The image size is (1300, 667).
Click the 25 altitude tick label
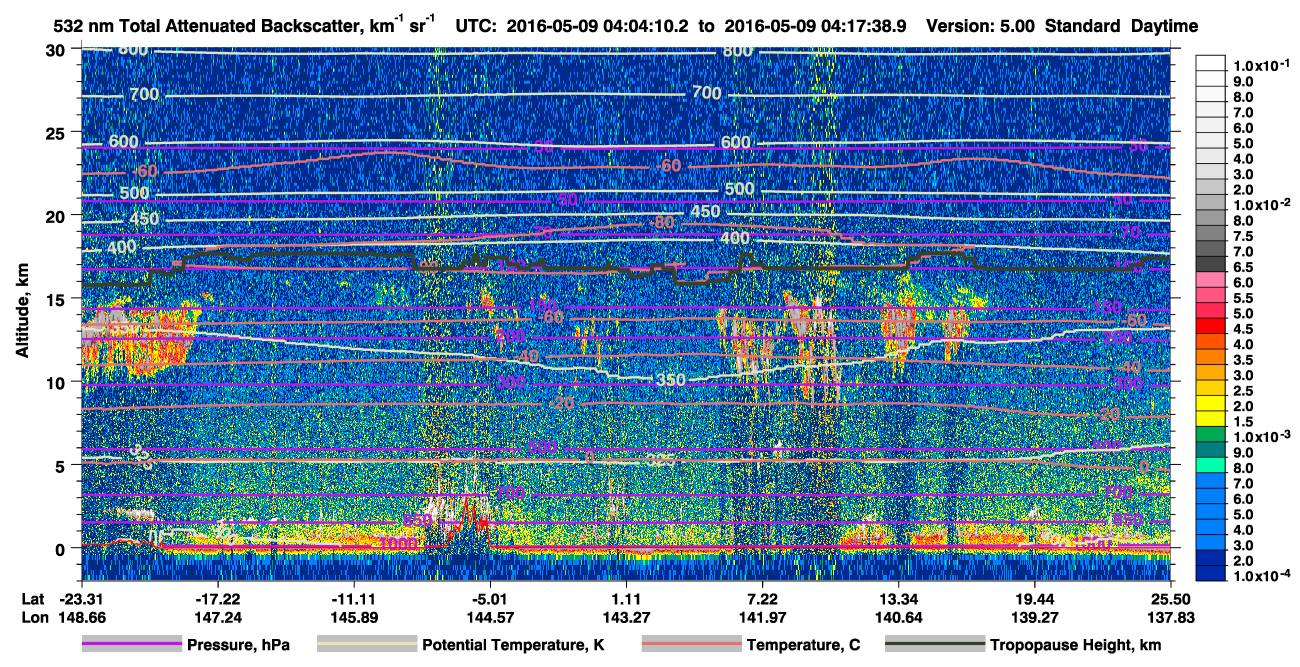56,133
